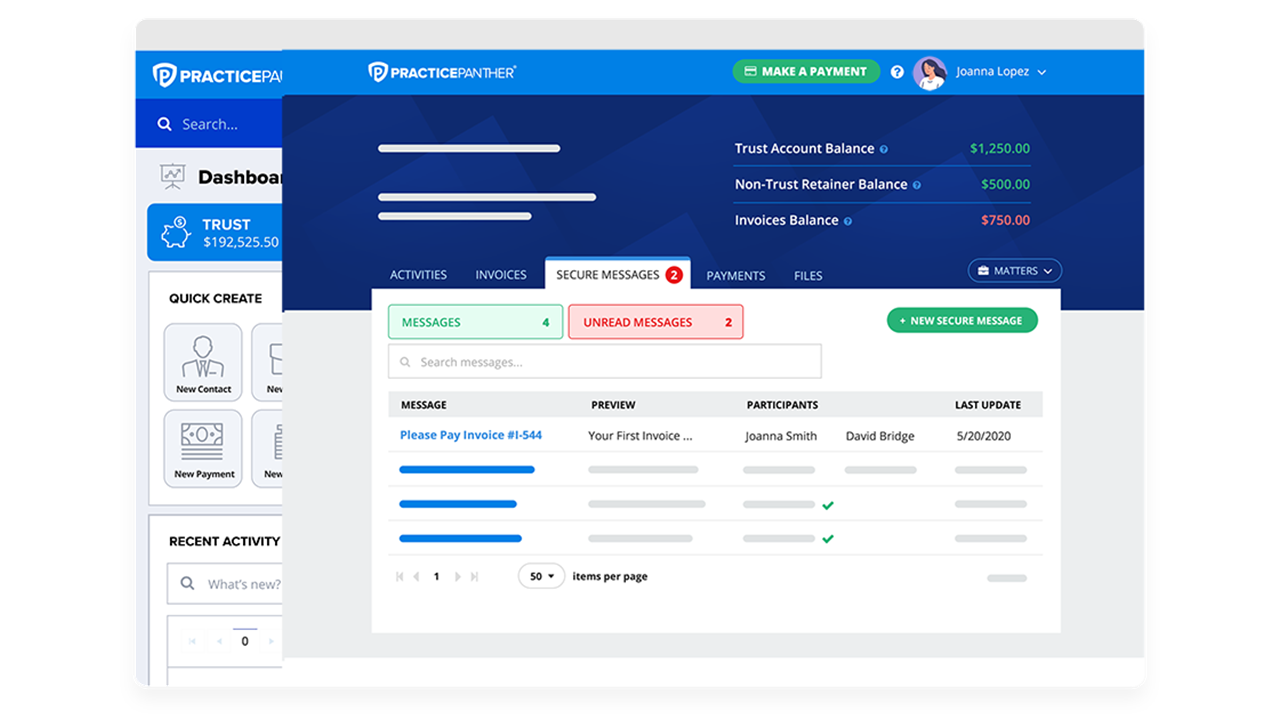
Task: Filter by Unread Messages
Action: 655,322
